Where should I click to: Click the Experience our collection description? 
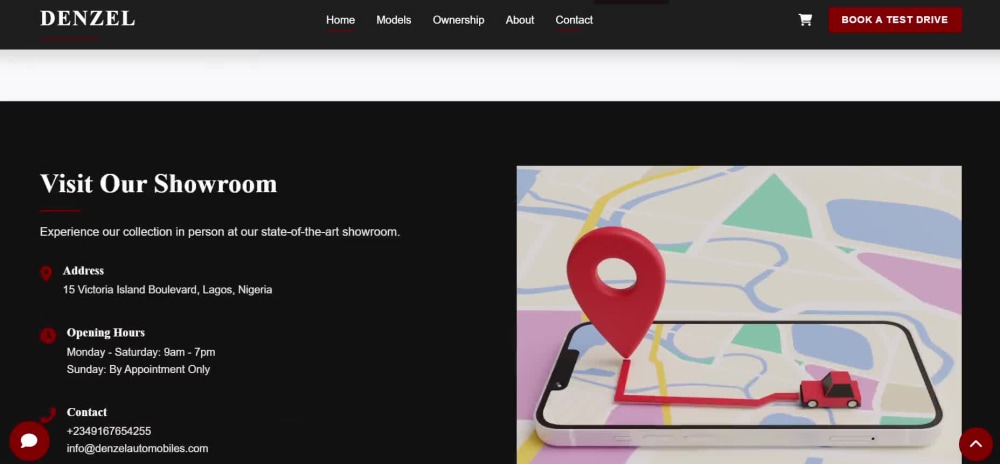(220, 232)
